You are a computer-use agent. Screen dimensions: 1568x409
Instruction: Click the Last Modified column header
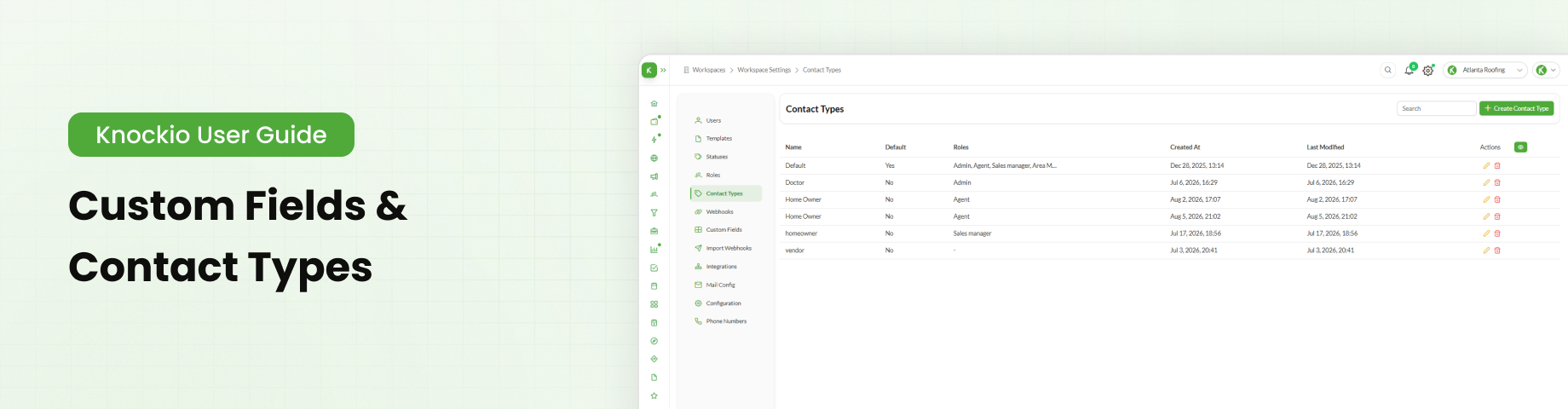(1325, 147)
